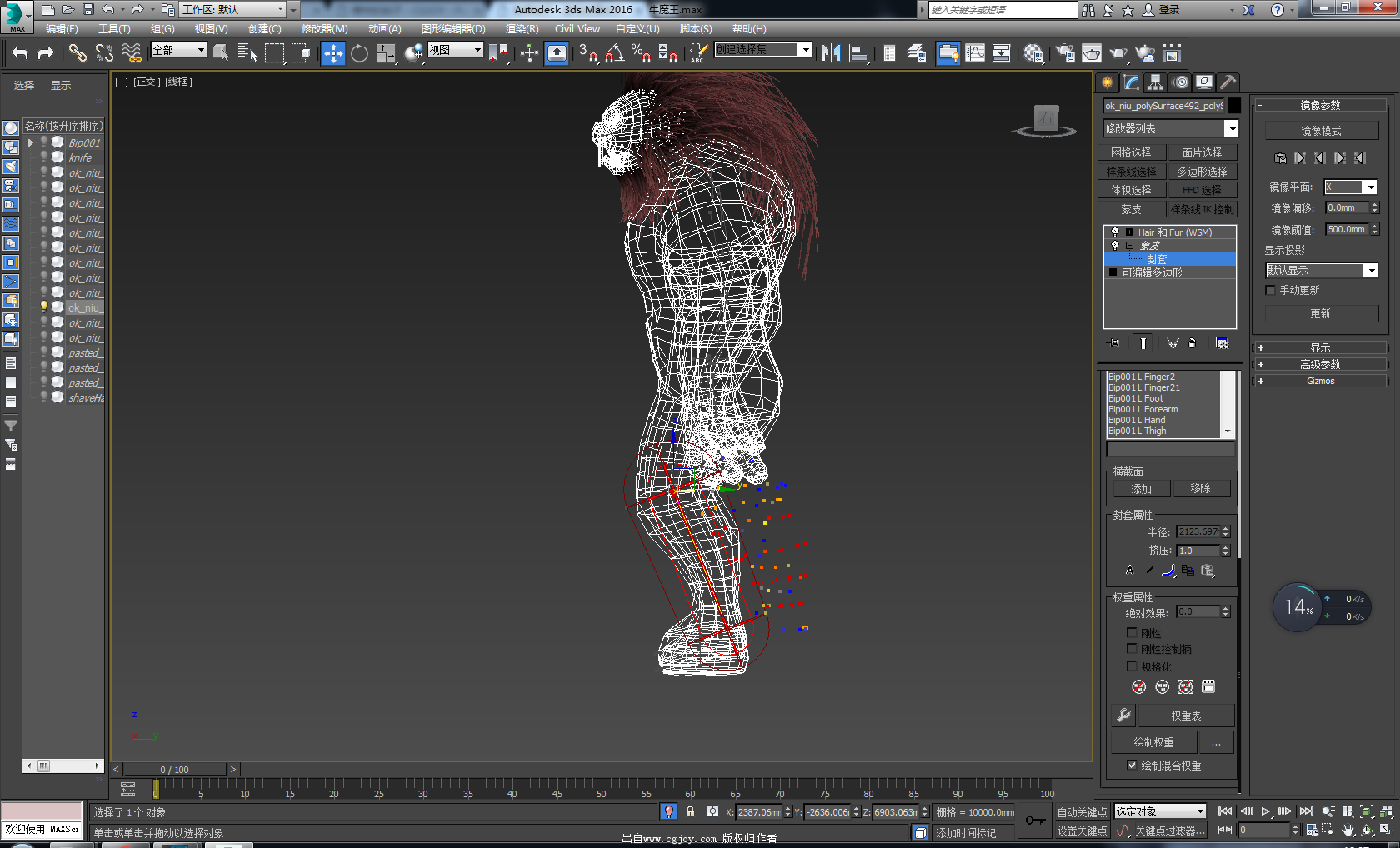The height and width of the screenshot is (848, 1400).
Task: Open the Utilities hammer panel tab
Action: tap(1227, 82)
